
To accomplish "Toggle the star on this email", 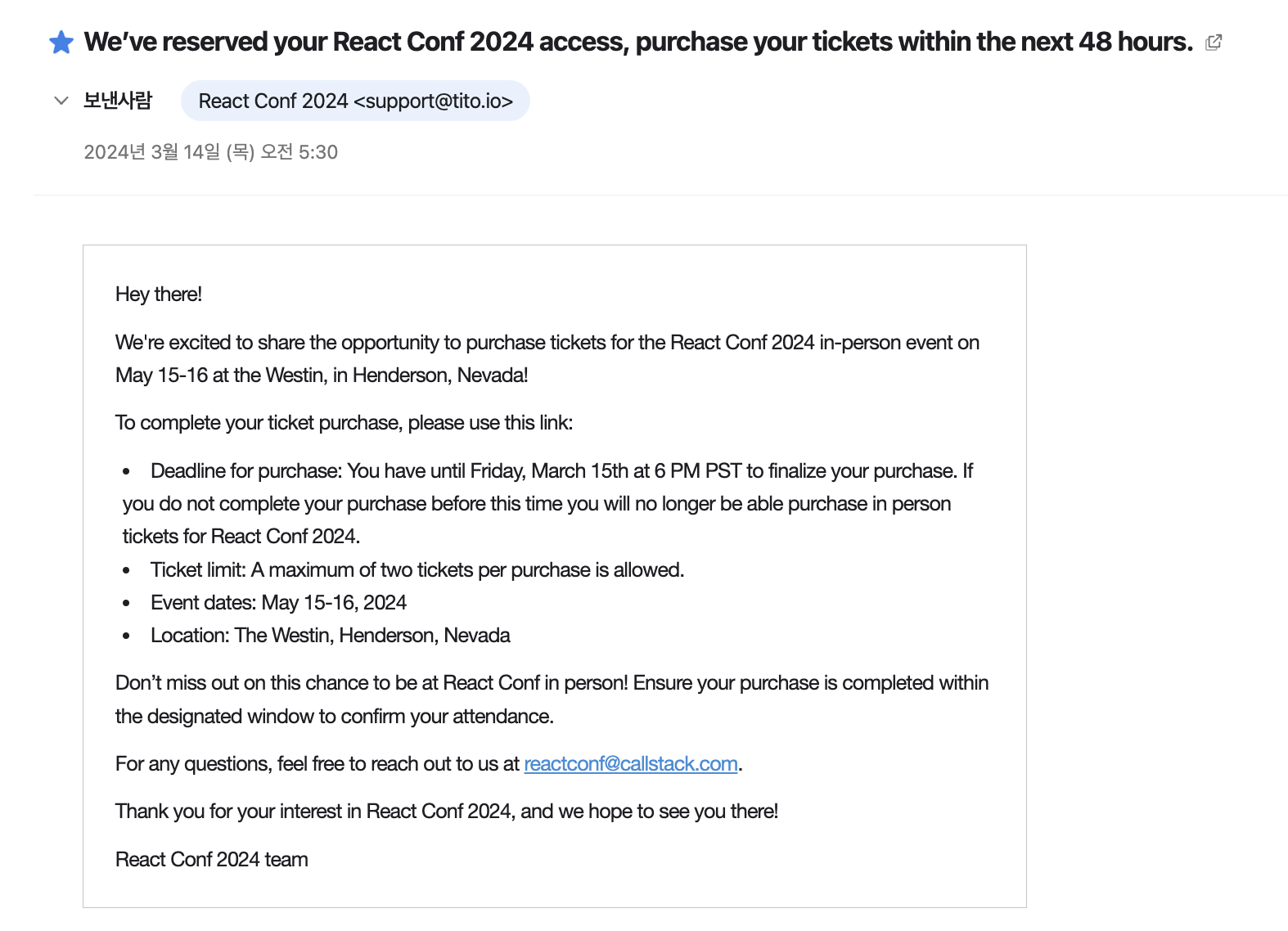I will point(61,42).
